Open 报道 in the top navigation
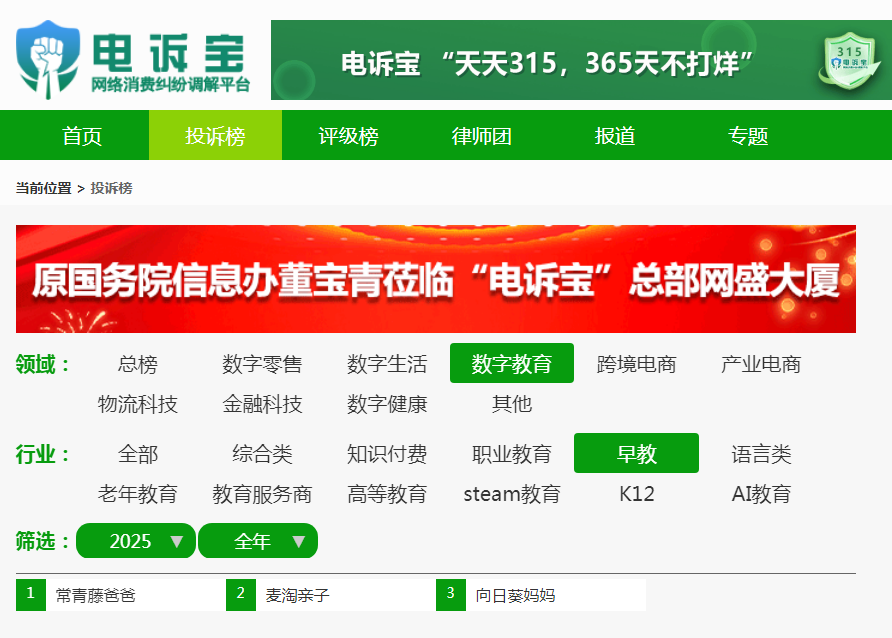 615,136
